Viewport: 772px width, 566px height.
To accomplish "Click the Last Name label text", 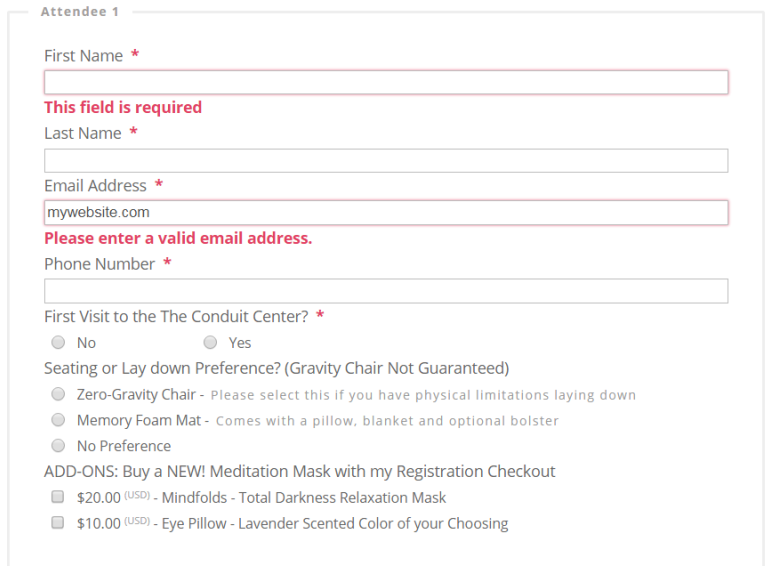I will pos(83,133).
